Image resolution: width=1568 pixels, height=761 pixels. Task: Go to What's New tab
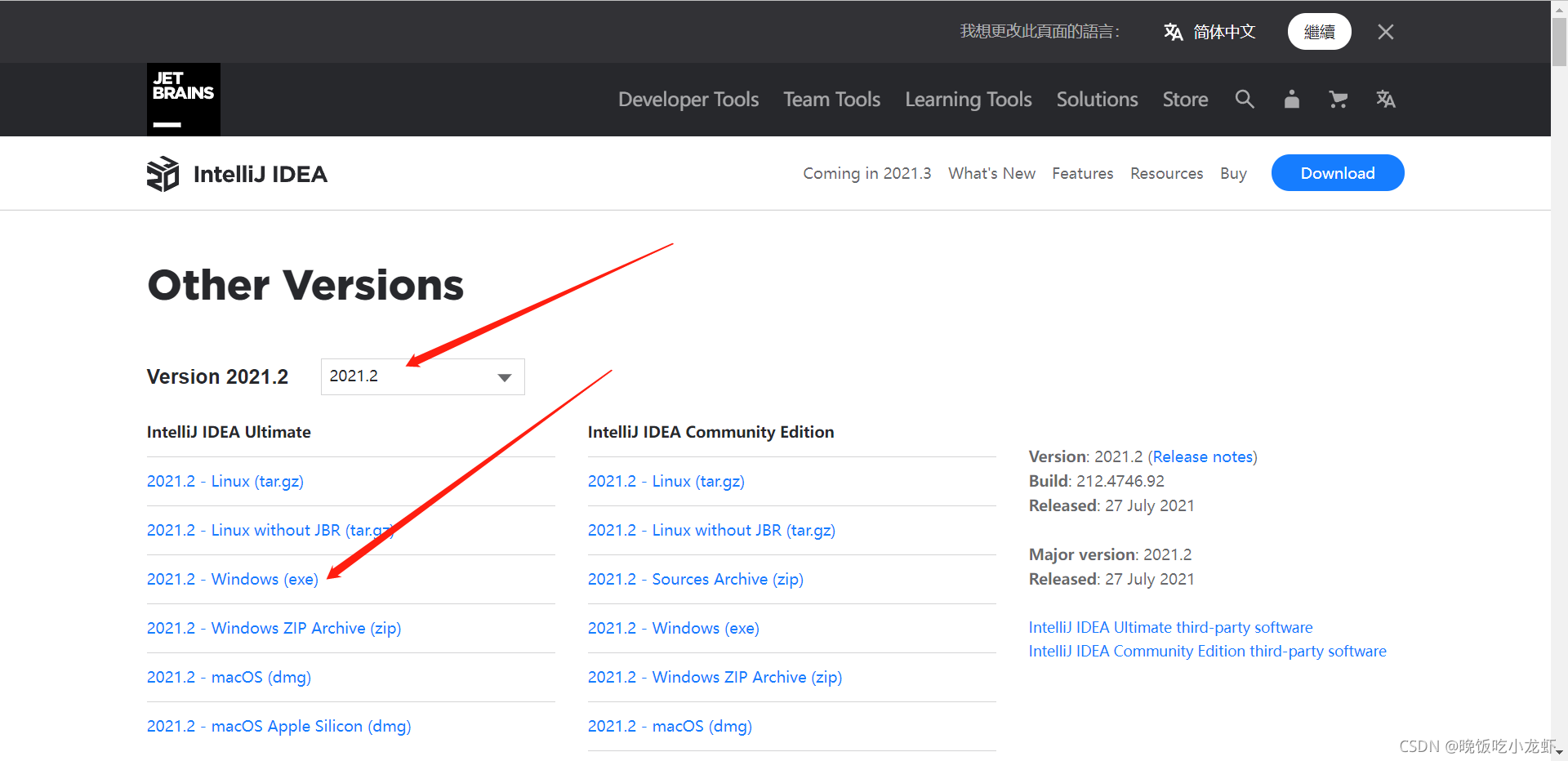[x=991, y=173]
